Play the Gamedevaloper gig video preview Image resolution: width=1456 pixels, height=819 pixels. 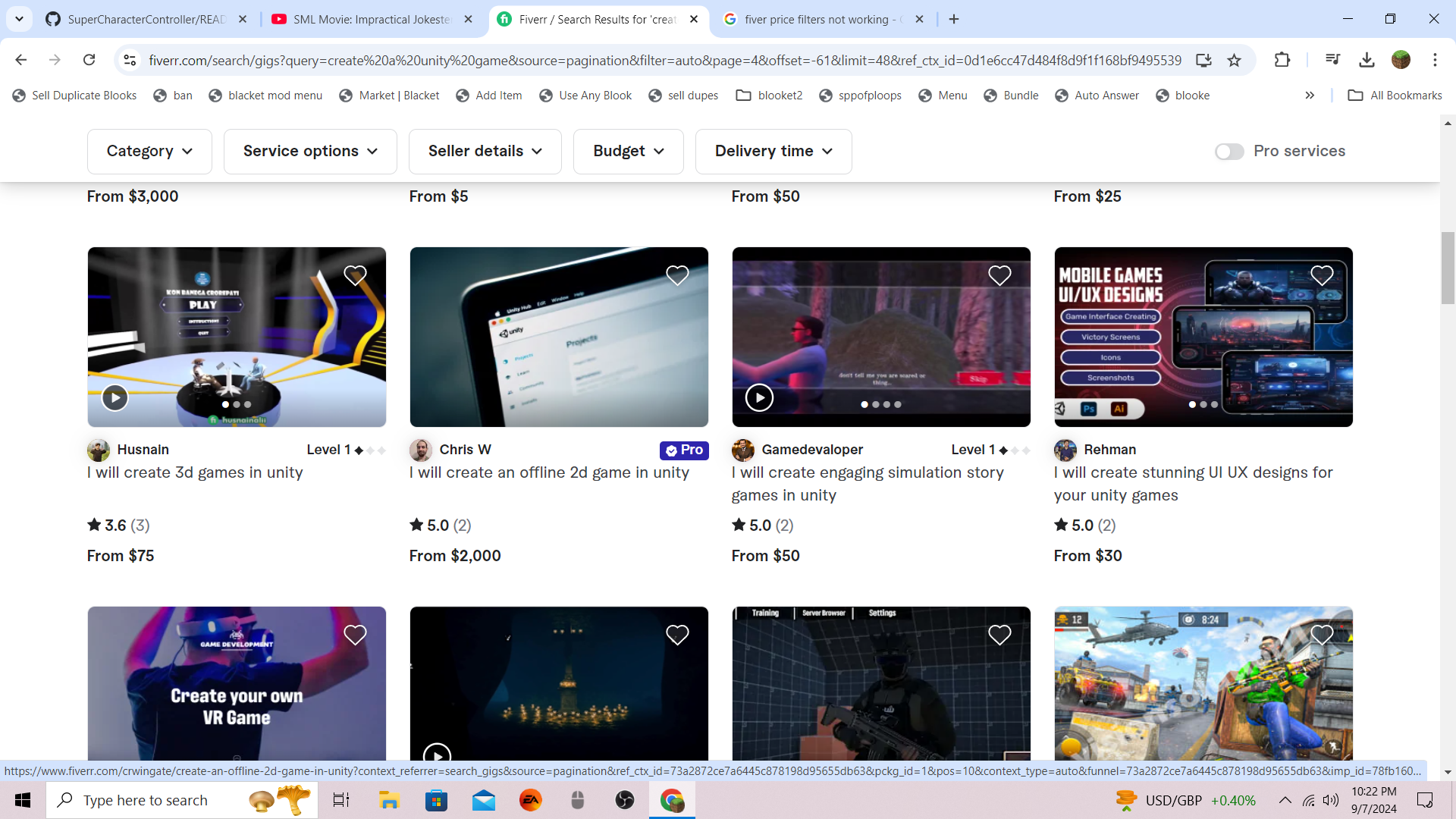click(x=759, y=397)
